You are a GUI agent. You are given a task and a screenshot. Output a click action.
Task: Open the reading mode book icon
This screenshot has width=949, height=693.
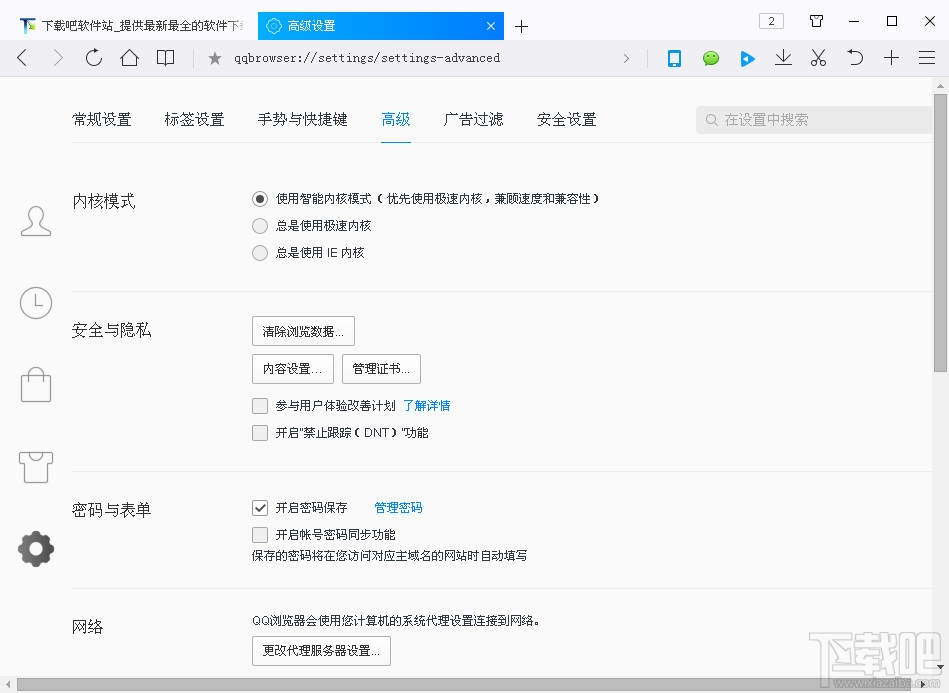(165, 58)
